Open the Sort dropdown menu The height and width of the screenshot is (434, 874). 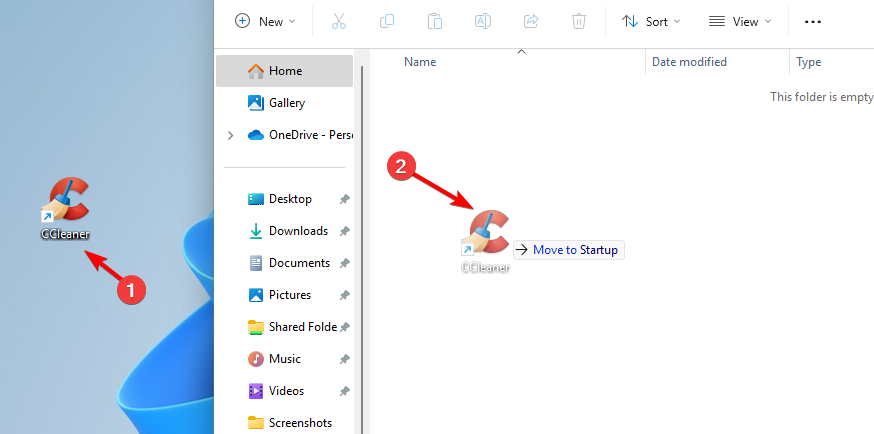[x=651, y=22]
